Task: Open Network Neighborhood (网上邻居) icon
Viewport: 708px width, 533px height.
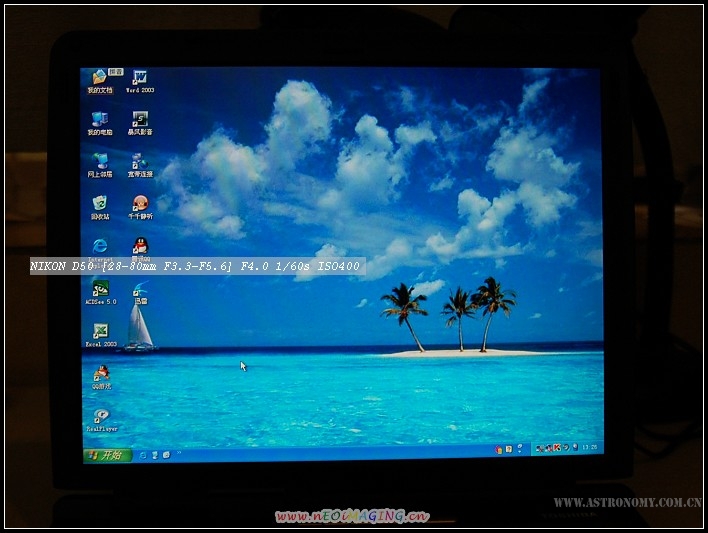Action: pyautogui.click(x=100, y=162)
